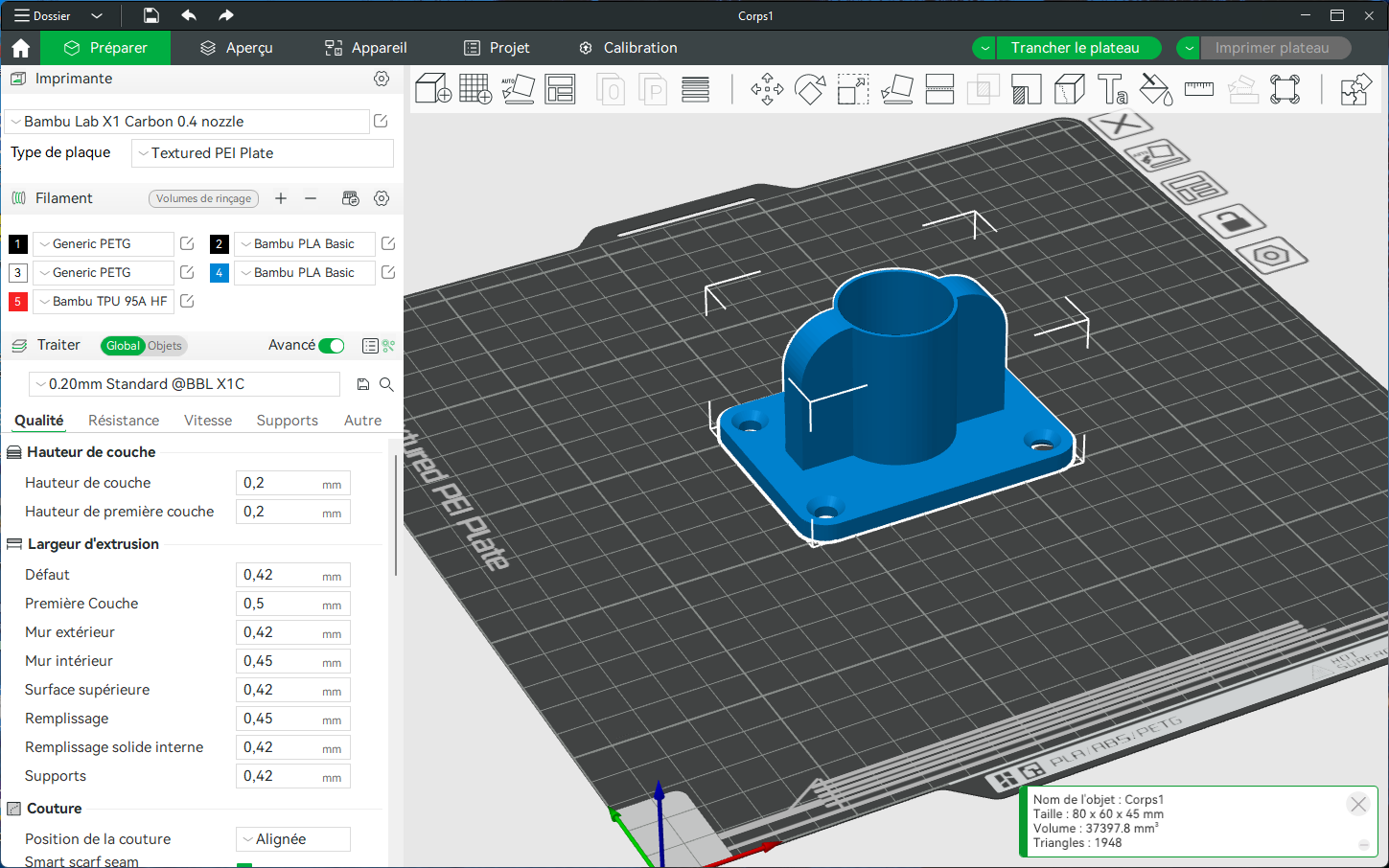Activate the Move tool icon
Viewport: 1389px width, 868px height.
pyautogui.click(x=767, y=89)
